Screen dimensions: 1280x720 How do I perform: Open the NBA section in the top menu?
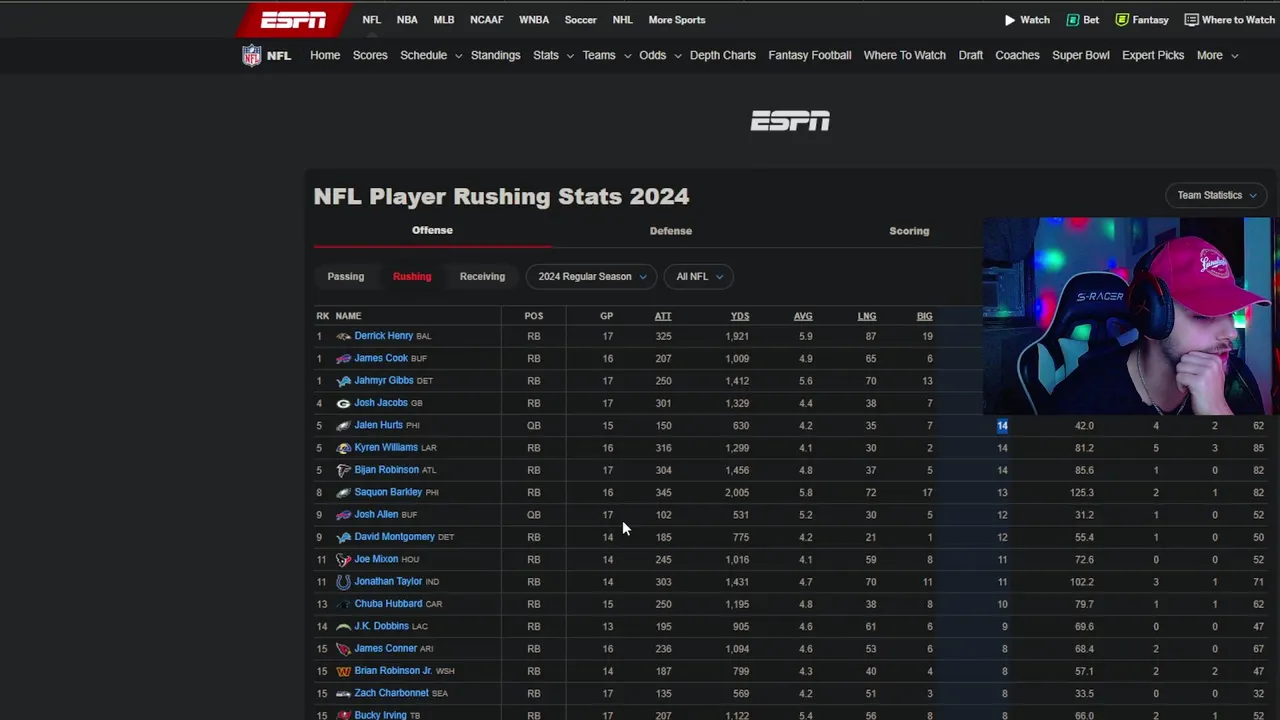point(407,20)
